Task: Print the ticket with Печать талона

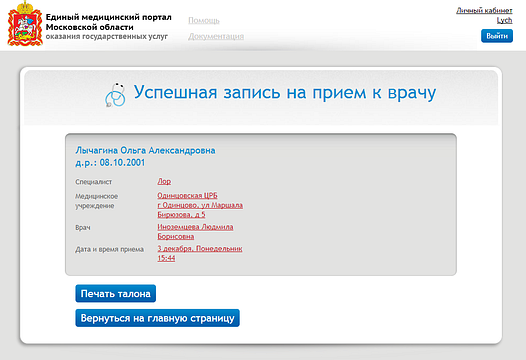Action: 115,294
